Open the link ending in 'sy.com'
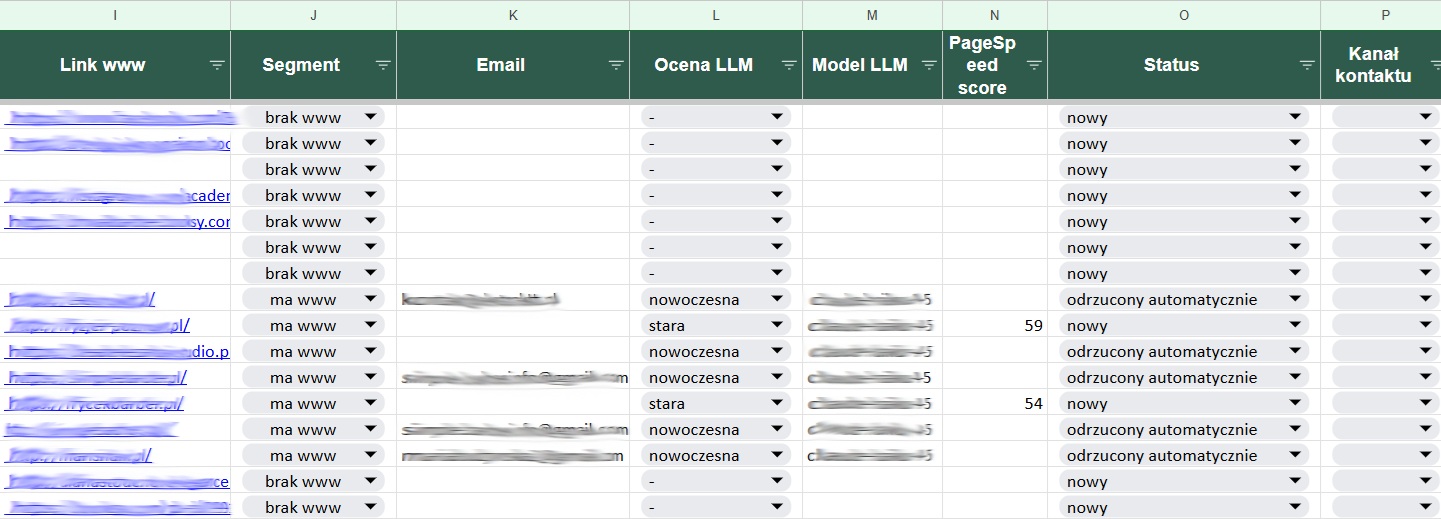This screenshot has height=519, width=1441. point(118,222)
